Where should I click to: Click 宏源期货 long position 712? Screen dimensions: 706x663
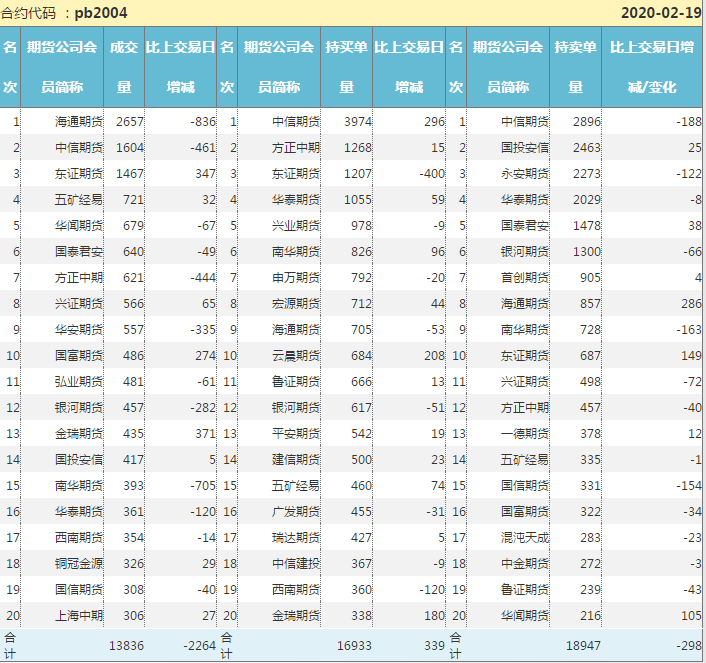(x=362, y=304)
